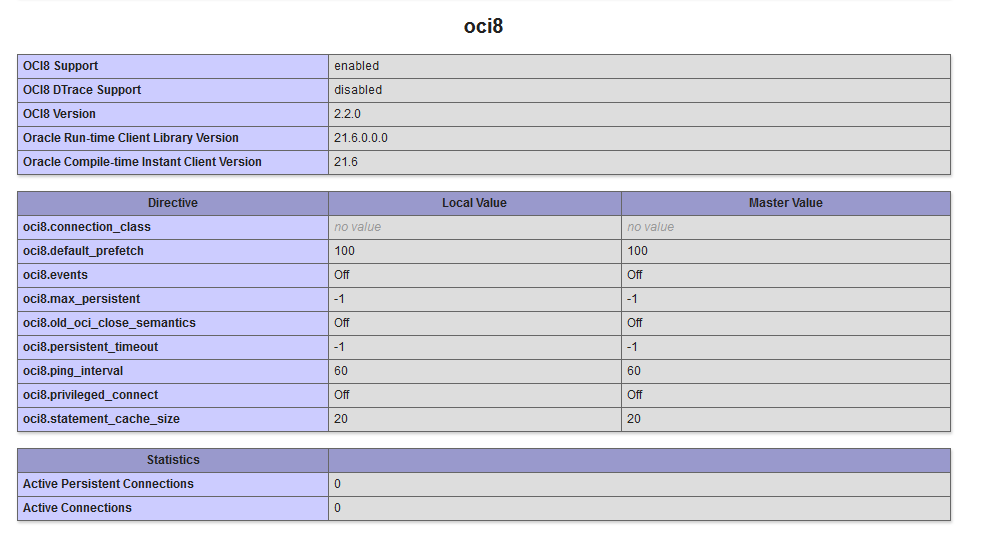Click the 'enabled' value for OCI8 Support
The height and width of the screenshot is (535, 986).
pyautogui.click(x=357, y=66)
